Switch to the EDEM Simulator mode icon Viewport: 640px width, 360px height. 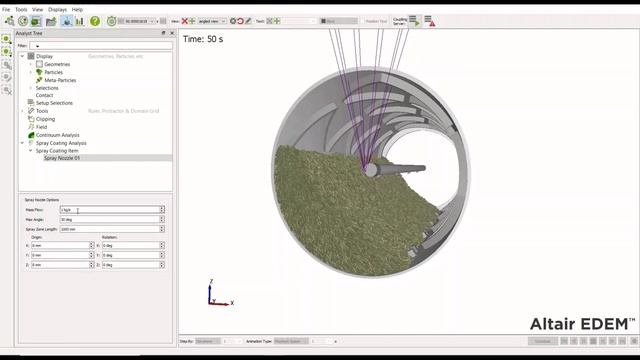coord(23,21)
